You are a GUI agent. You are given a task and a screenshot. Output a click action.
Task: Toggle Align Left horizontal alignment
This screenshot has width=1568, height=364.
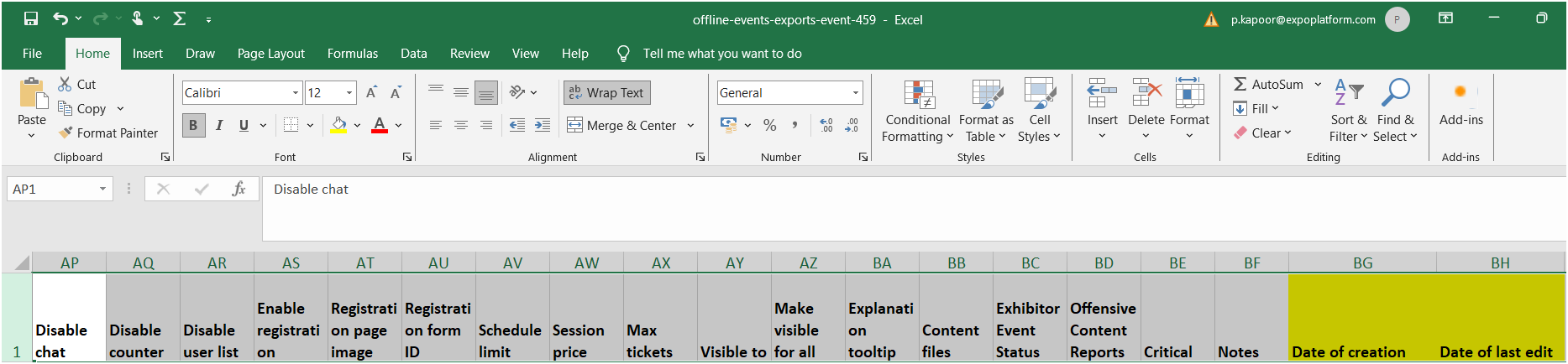tap(435, 125)
